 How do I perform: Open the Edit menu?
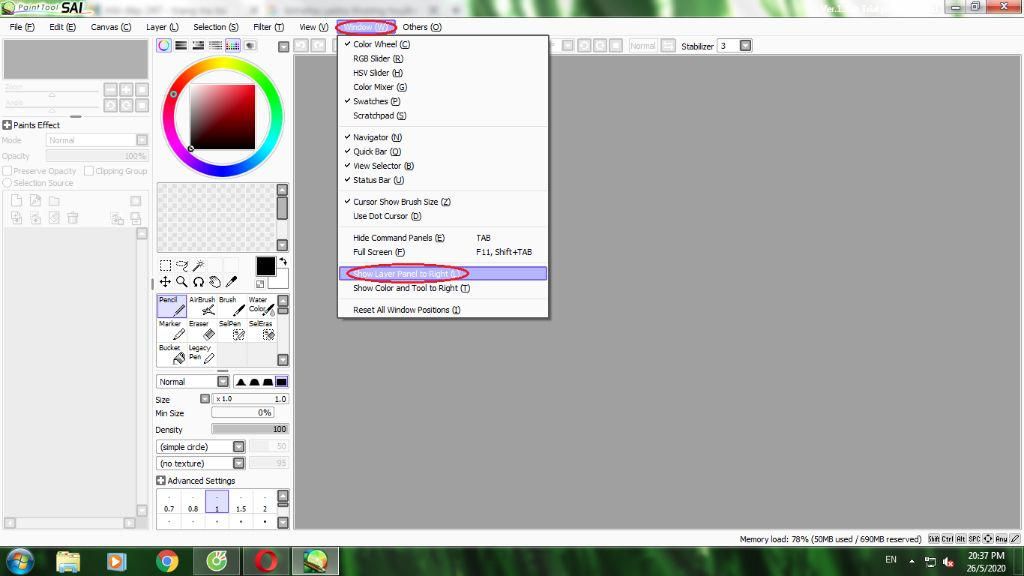click(63, 27)
